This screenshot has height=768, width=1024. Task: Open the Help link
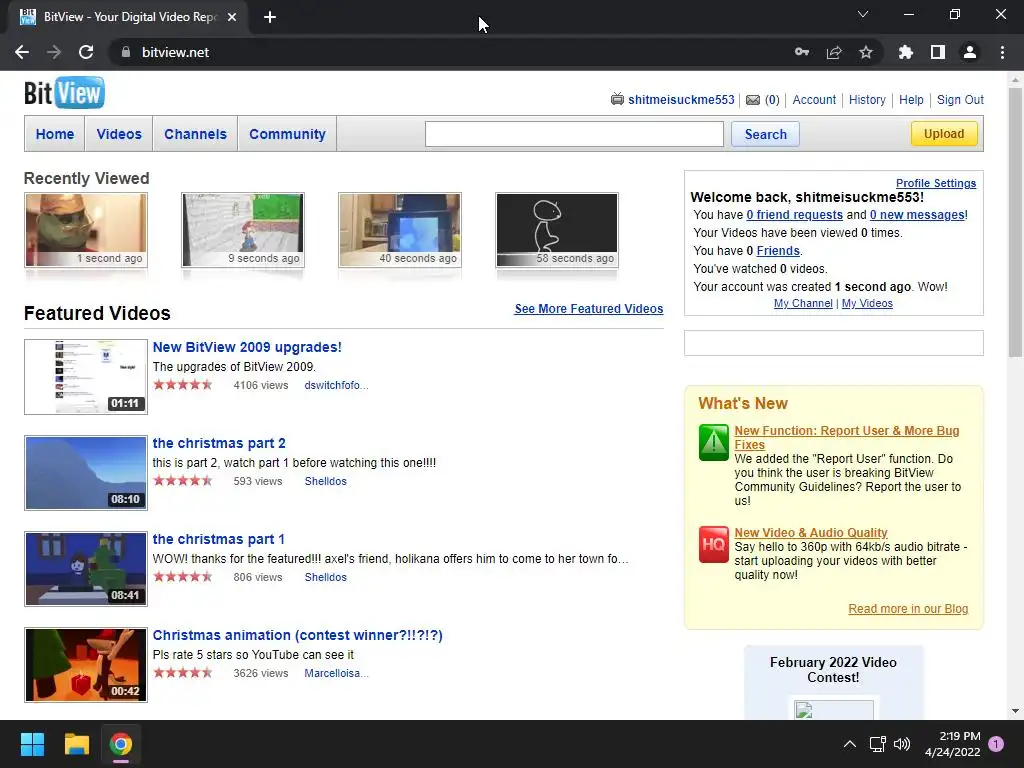tap(911, 100)
